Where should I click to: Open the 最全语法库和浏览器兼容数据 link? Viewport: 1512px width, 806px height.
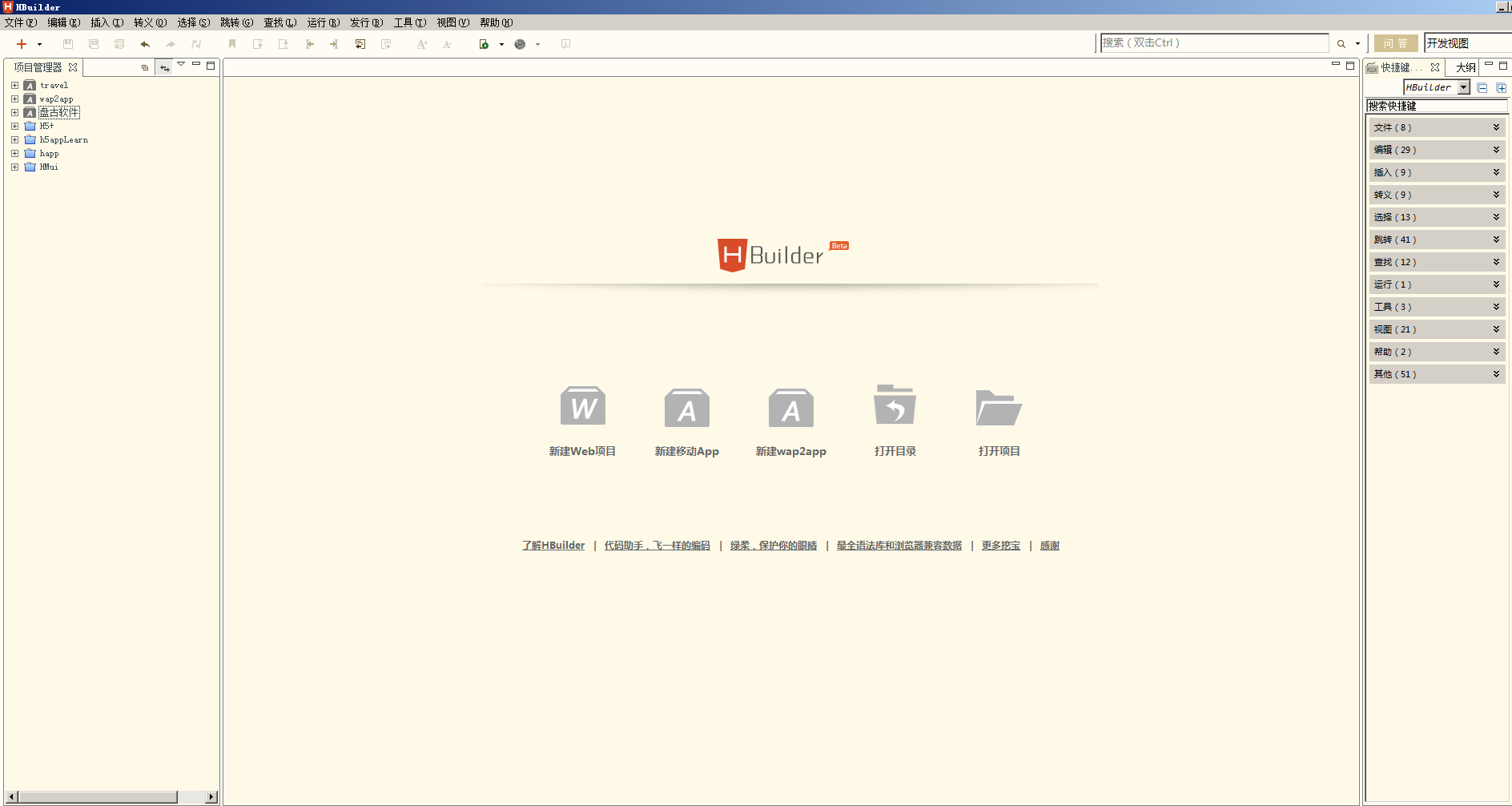tap(899, 546)
